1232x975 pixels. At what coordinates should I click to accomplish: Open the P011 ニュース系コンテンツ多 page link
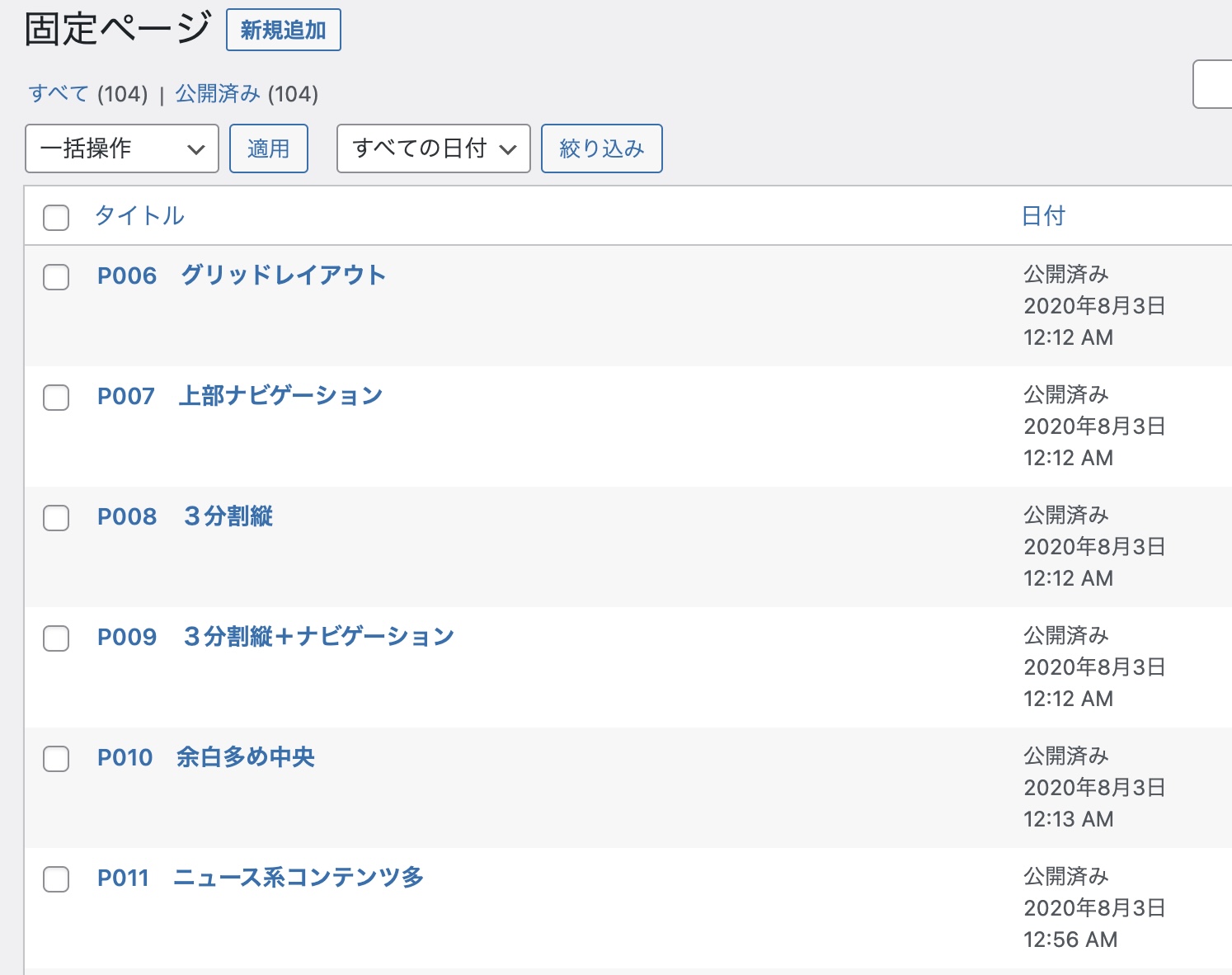[x=260, y=878]
